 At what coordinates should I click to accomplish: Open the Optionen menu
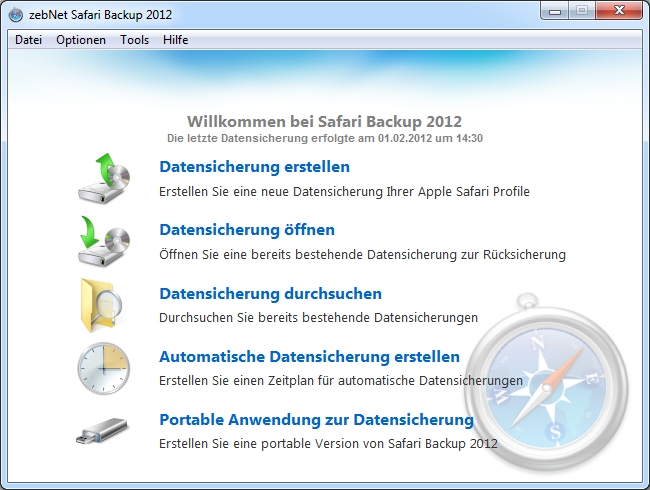[x=81, y=40]
